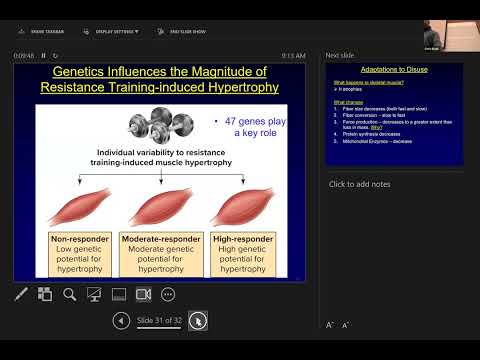Restart the presentation timer

55,56
